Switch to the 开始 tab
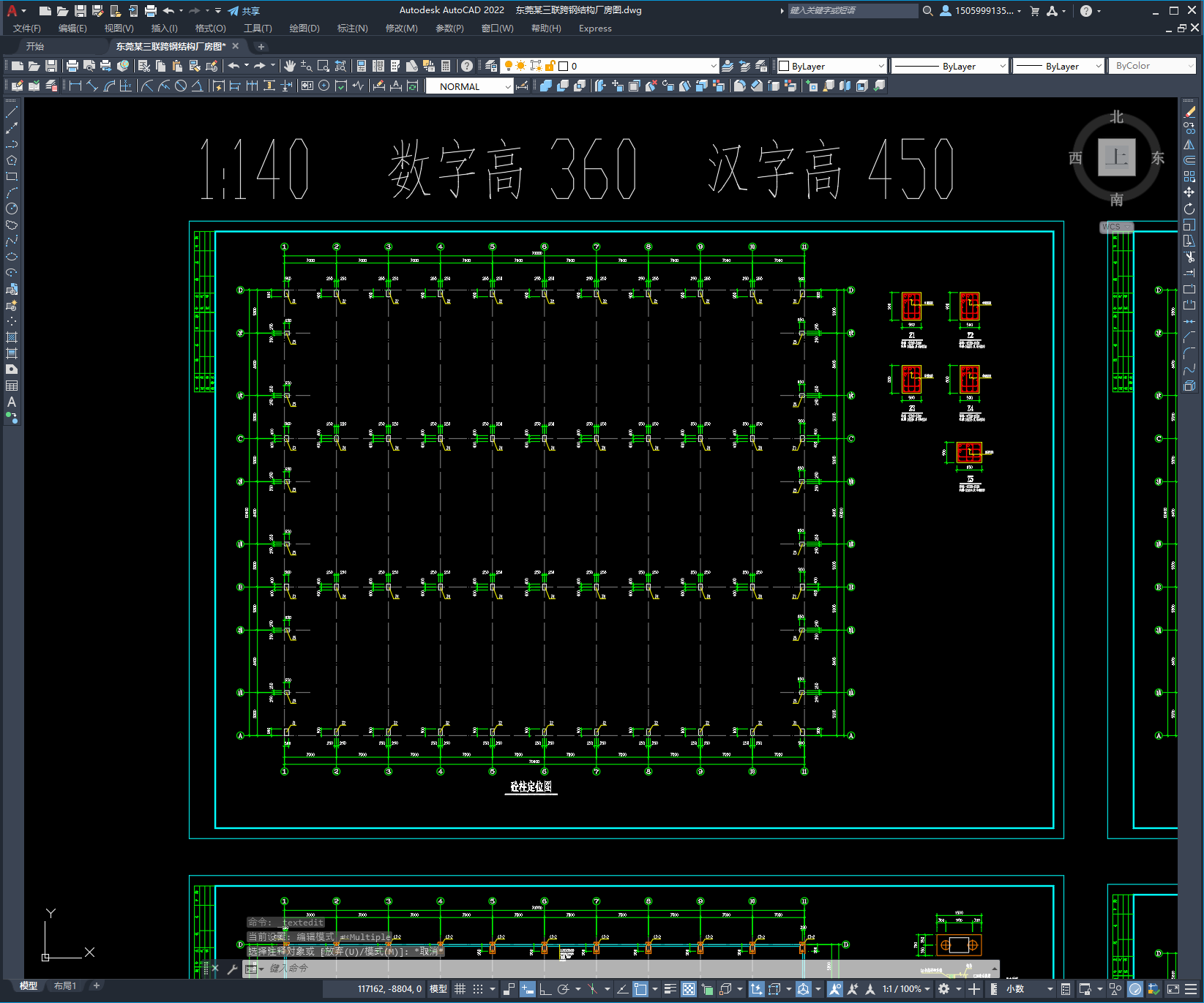The height and width of the screenshot is (1003, 1204). pyautogui.click(x=35, y=46)
